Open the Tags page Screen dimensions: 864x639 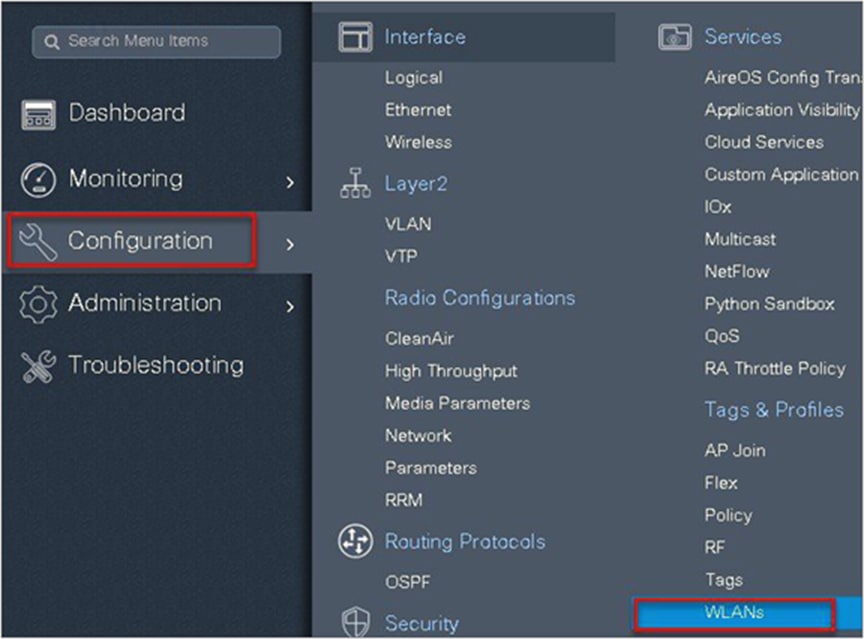pyautogui.click(x=724, y=580)
